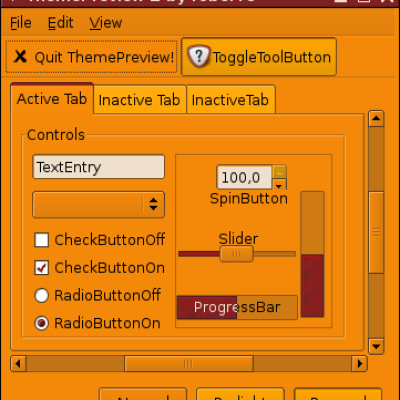Click the Slider handle
The width and height of the screenshot is (400, 400).
coord(237,254)
